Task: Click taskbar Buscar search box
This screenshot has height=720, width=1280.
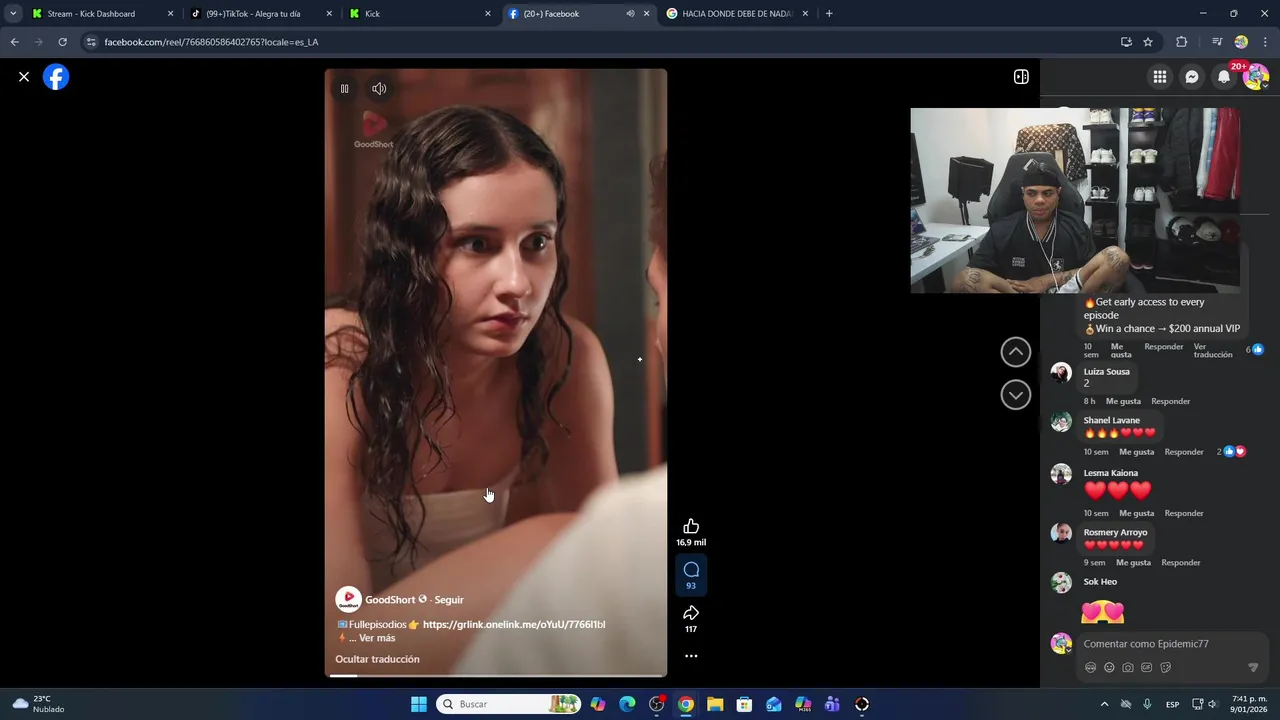Action: [x=510, y=704]
